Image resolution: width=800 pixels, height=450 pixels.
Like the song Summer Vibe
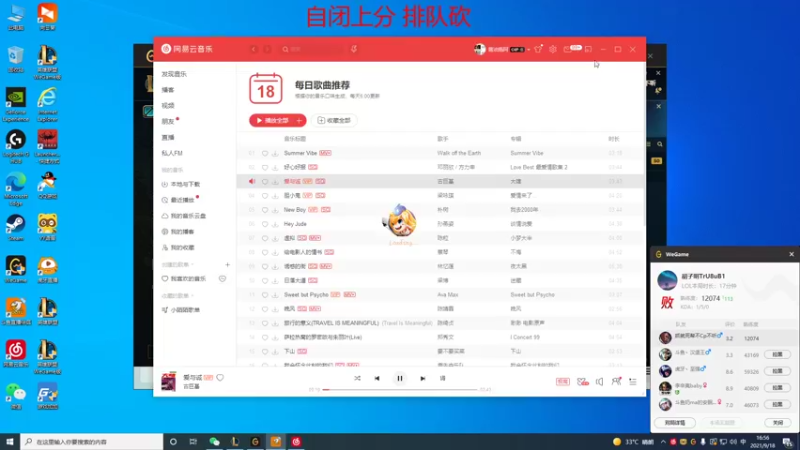tap(265, 153)
